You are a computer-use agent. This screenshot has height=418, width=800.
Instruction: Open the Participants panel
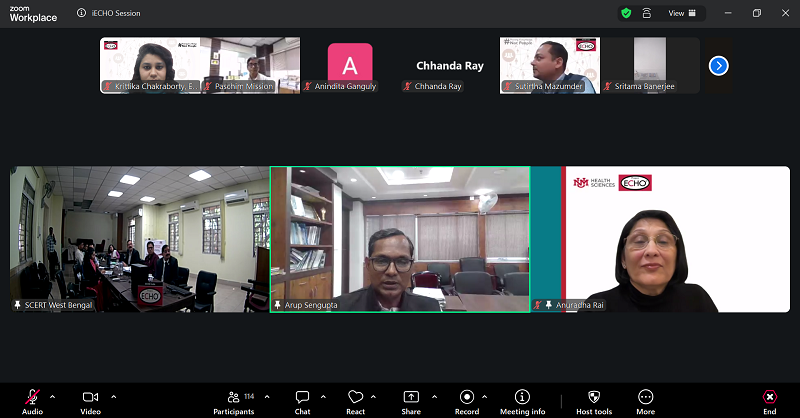234,402
